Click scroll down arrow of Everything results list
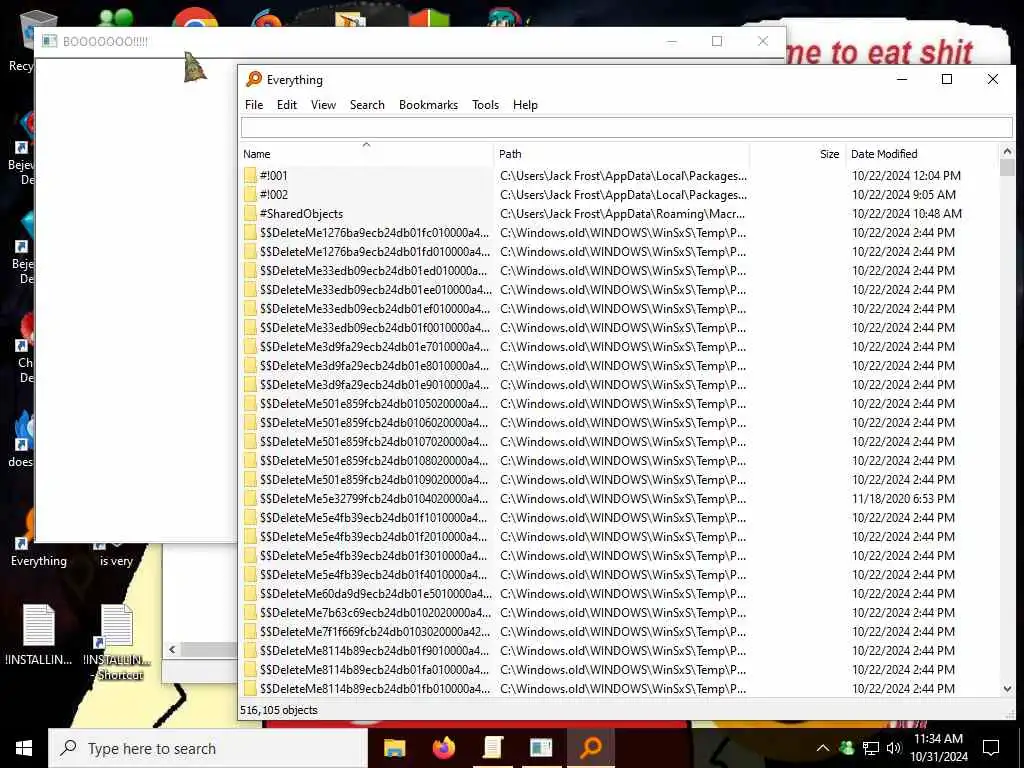This screenshot has width=1024, height=768. 1007,689
